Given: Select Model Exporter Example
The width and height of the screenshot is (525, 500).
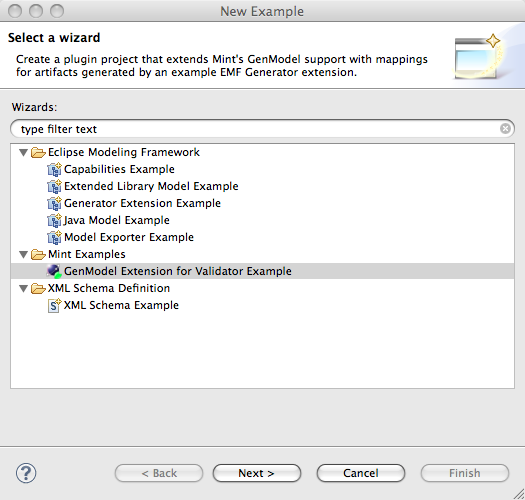Looking at the screenshot, I should [129, 237].
